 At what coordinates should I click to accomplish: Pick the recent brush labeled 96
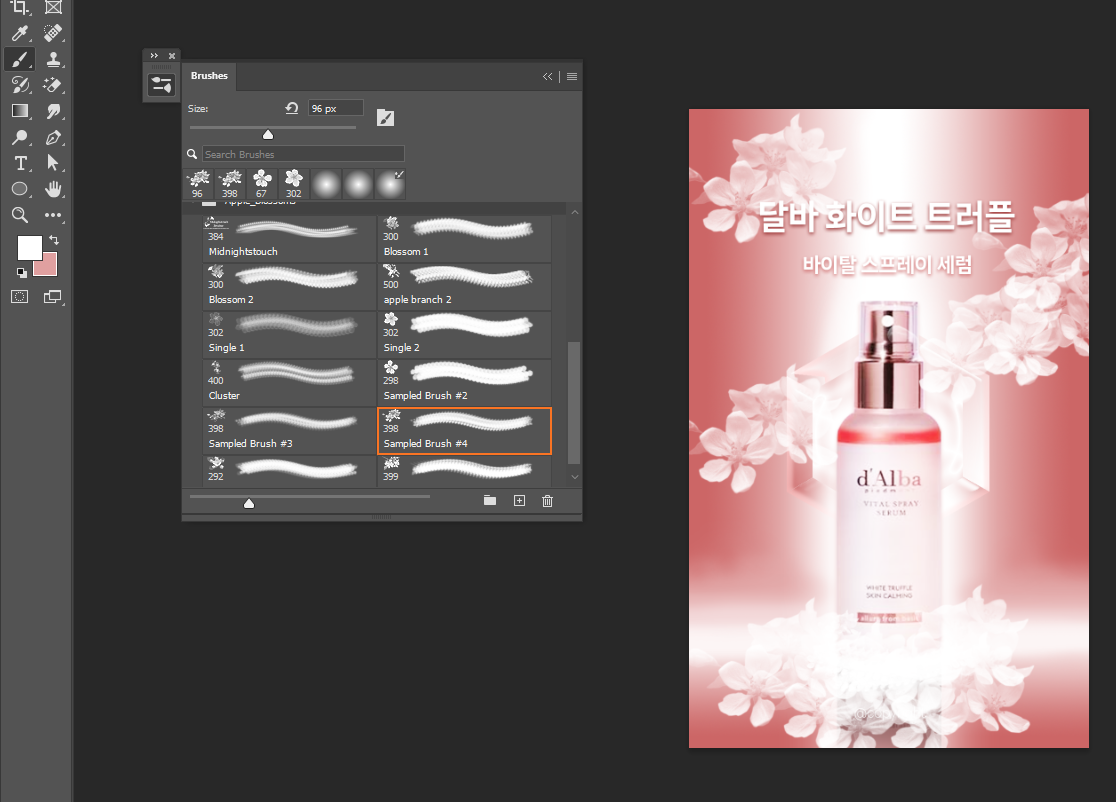coord(198,184)
